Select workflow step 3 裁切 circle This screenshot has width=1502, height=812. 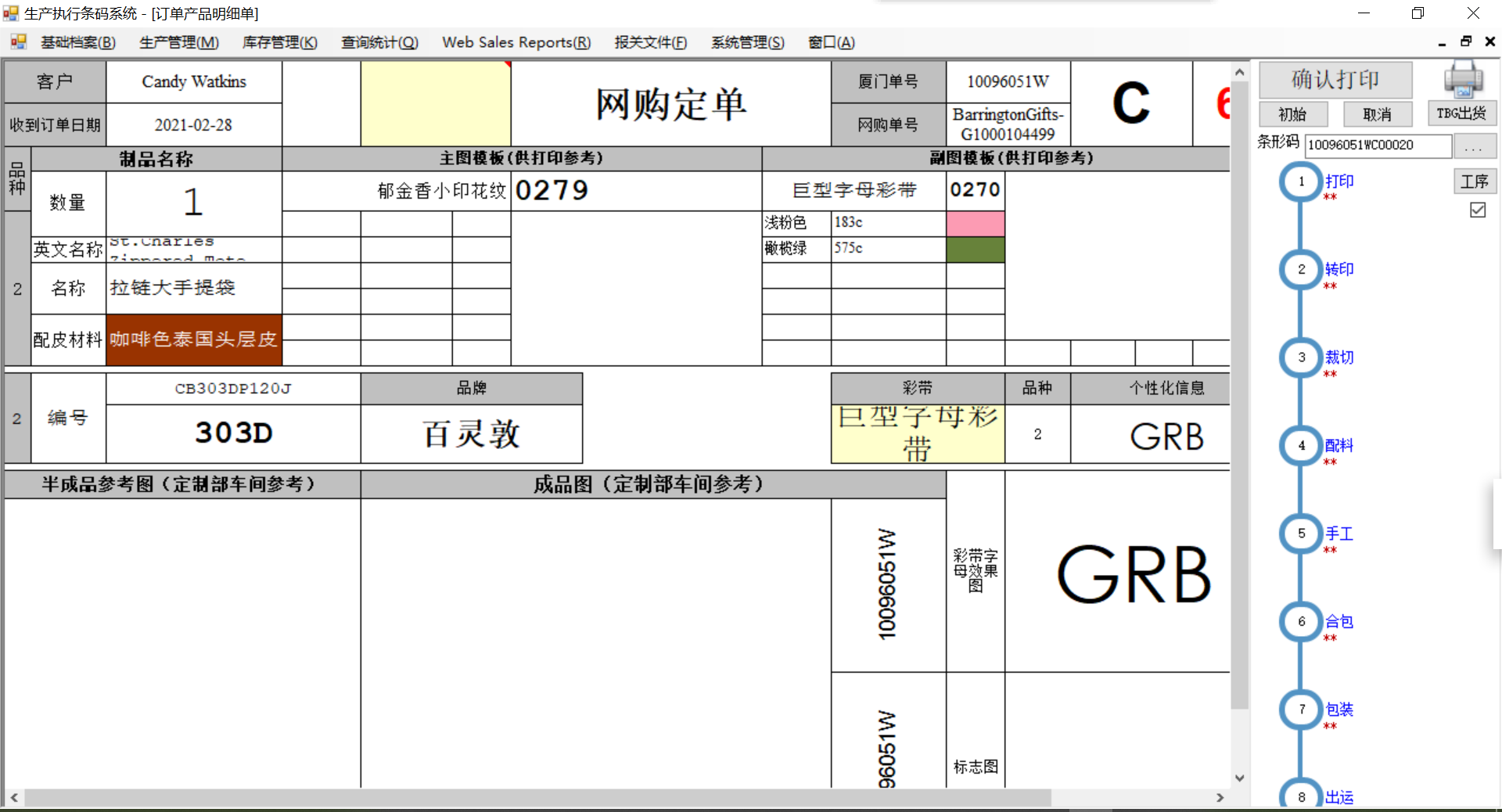tap(1300, 357)
